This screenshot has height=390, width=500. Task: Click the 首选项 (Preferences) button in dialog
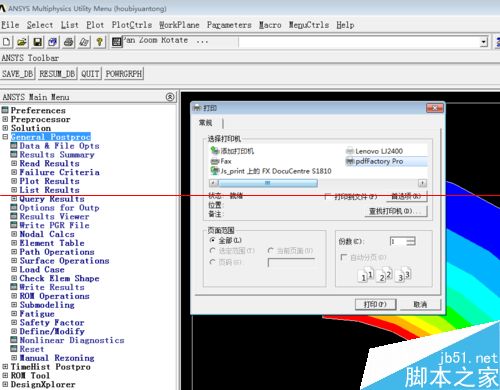[406, 196]
